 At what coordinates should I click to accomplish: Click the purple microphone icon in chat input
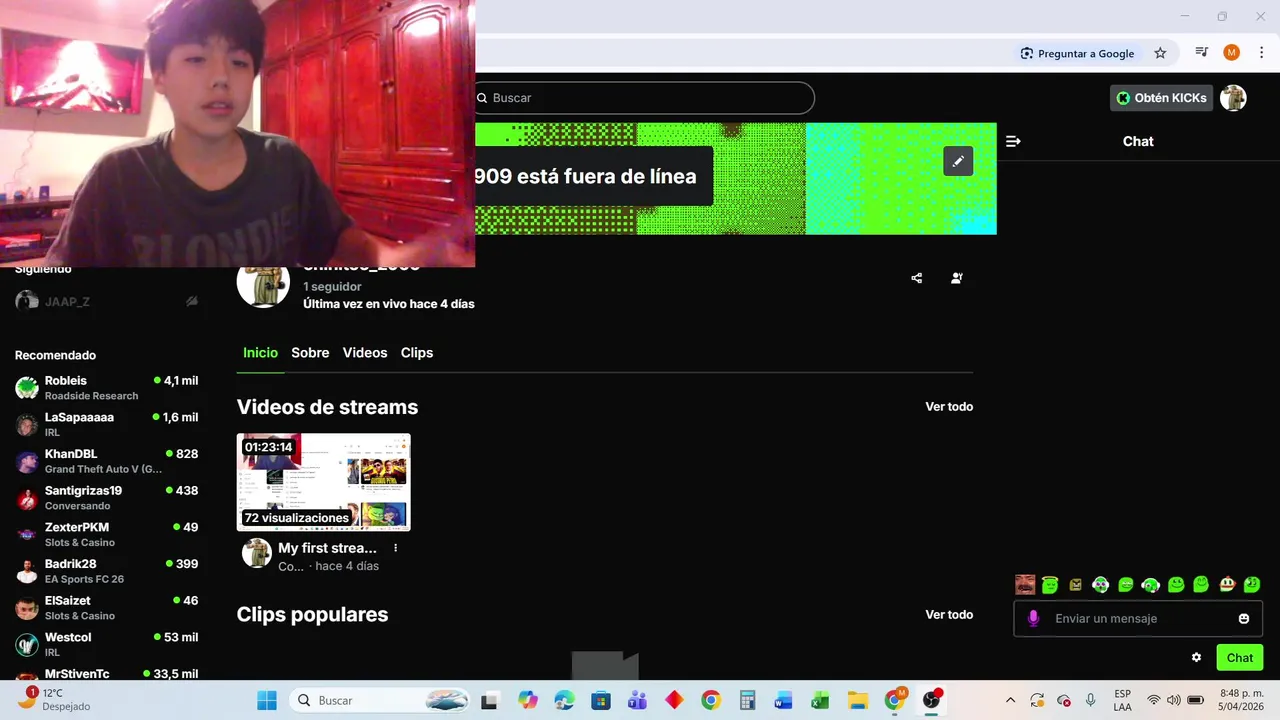(1034, 619)
